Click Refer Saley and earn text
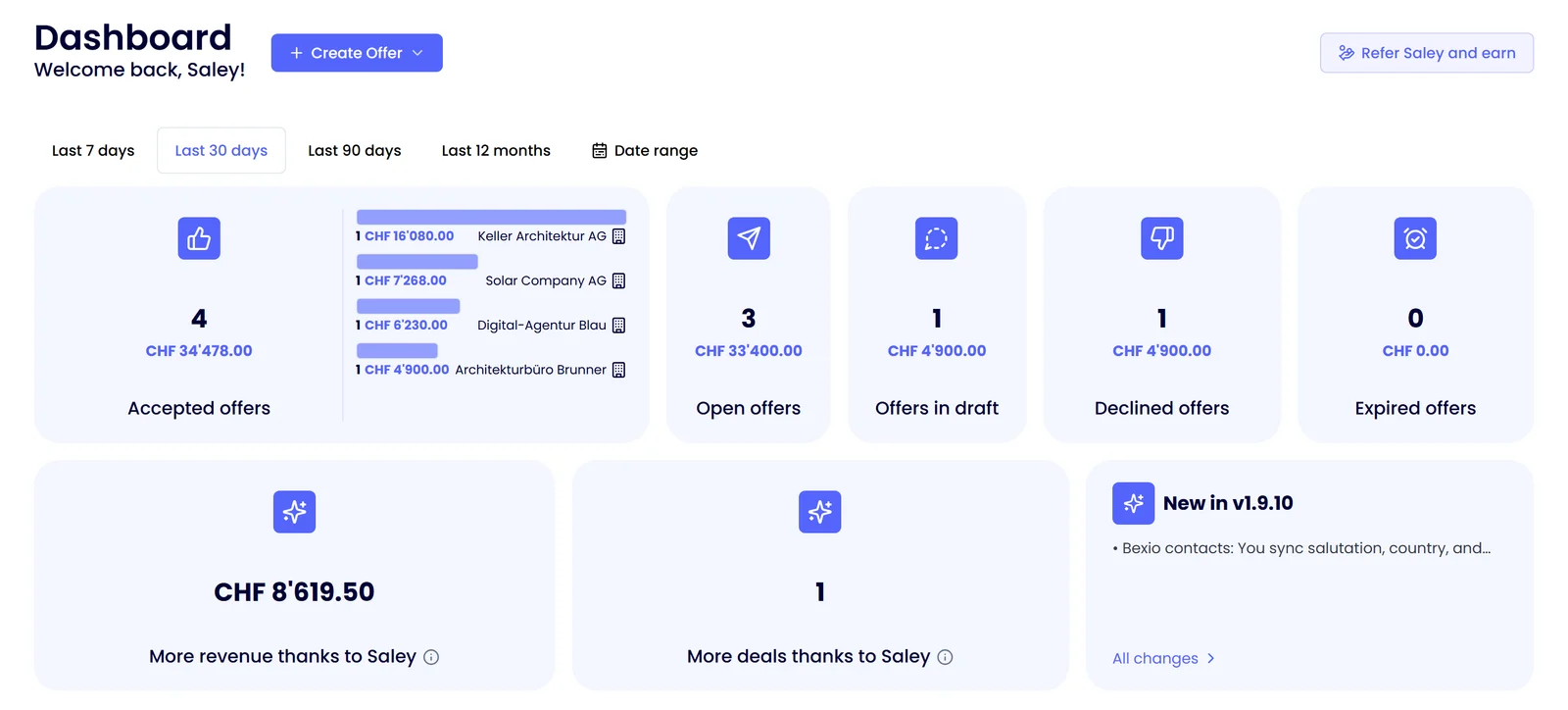 pyautogui.click(x=1438, y=53)
